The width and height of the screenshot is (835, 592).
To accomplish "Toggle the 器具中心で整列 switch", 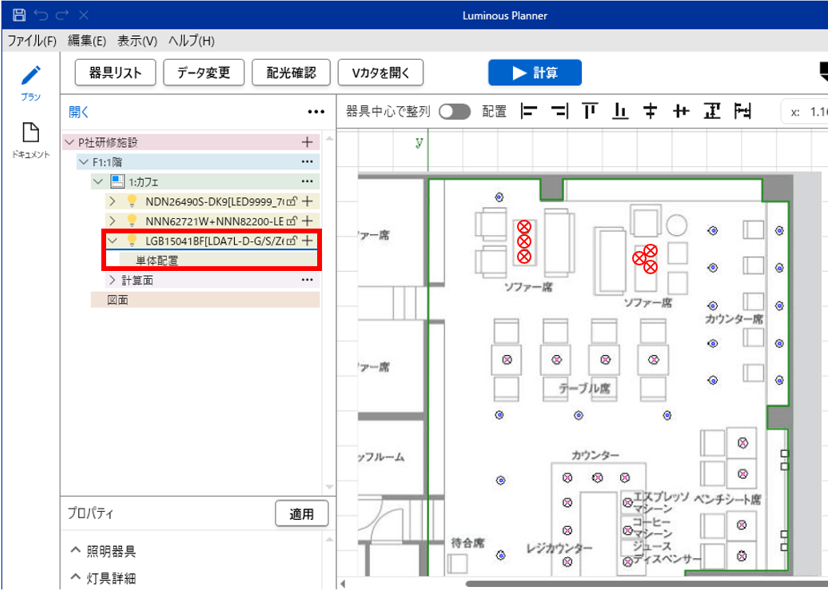I will [454, 111].
